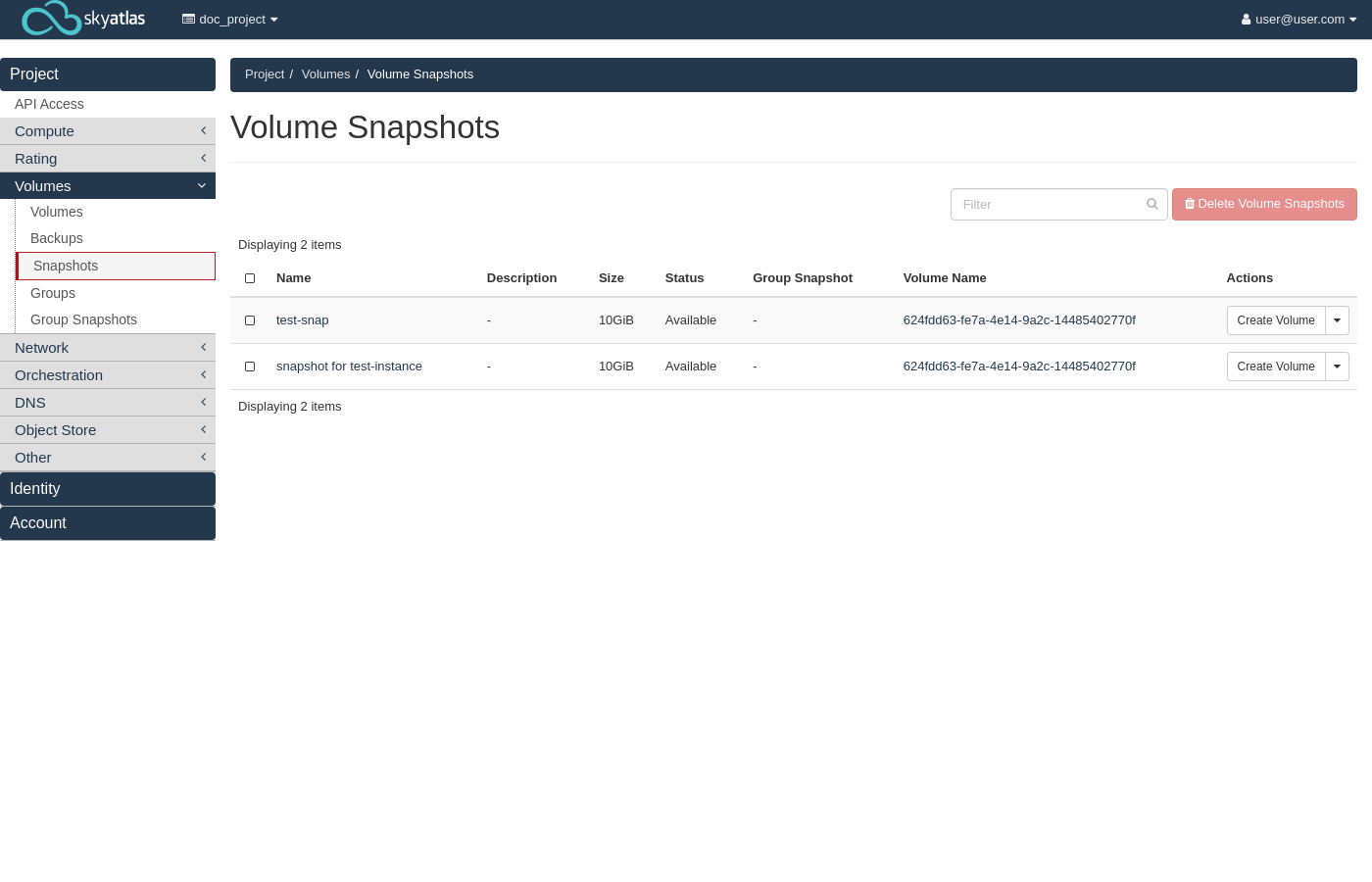This screenshot has width=1372, height=882.
Task: Expand the Network sidebar section
Action: tap(108, 348)
